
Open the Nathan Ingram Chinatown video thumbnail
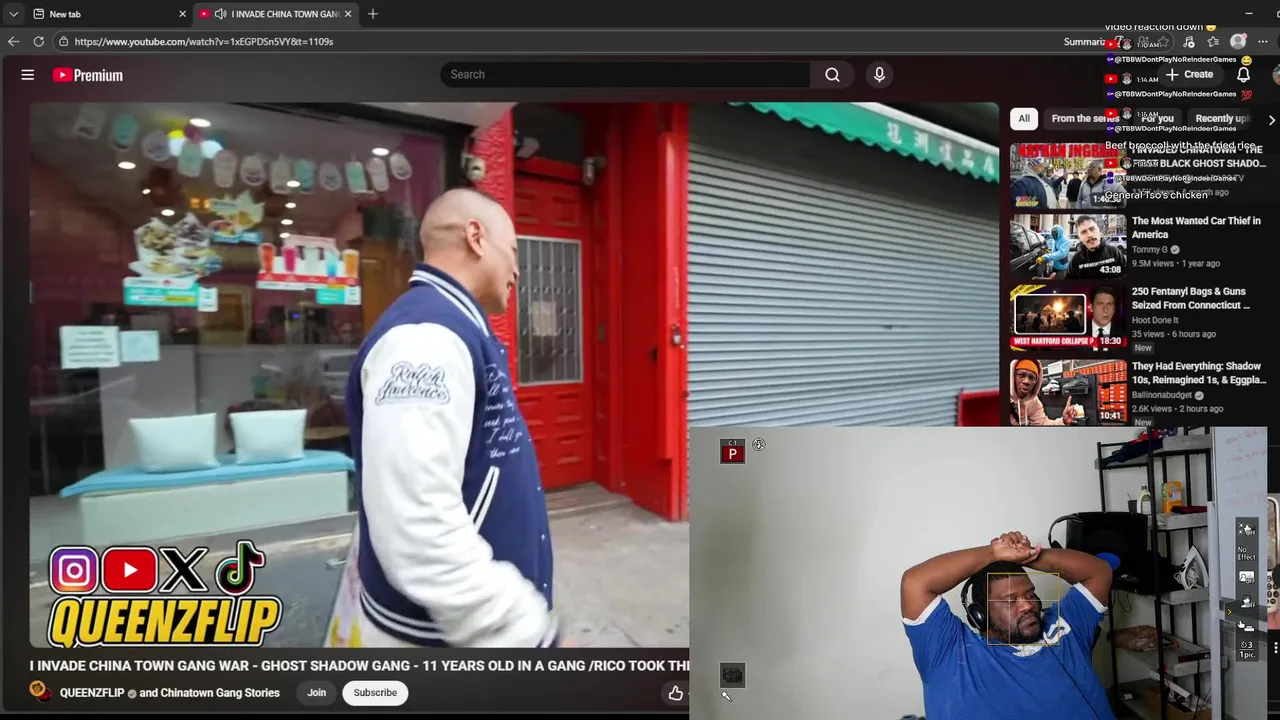tap(1068, 175)
